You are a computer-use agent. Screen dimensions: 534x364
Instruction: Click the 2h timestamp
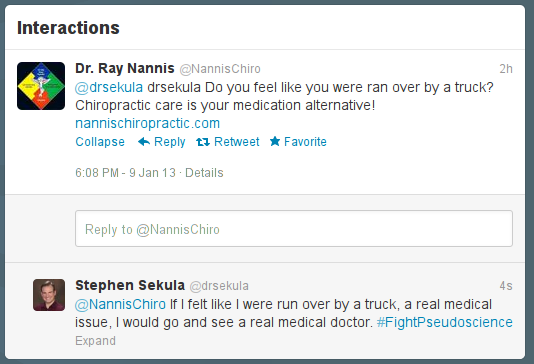506,69
